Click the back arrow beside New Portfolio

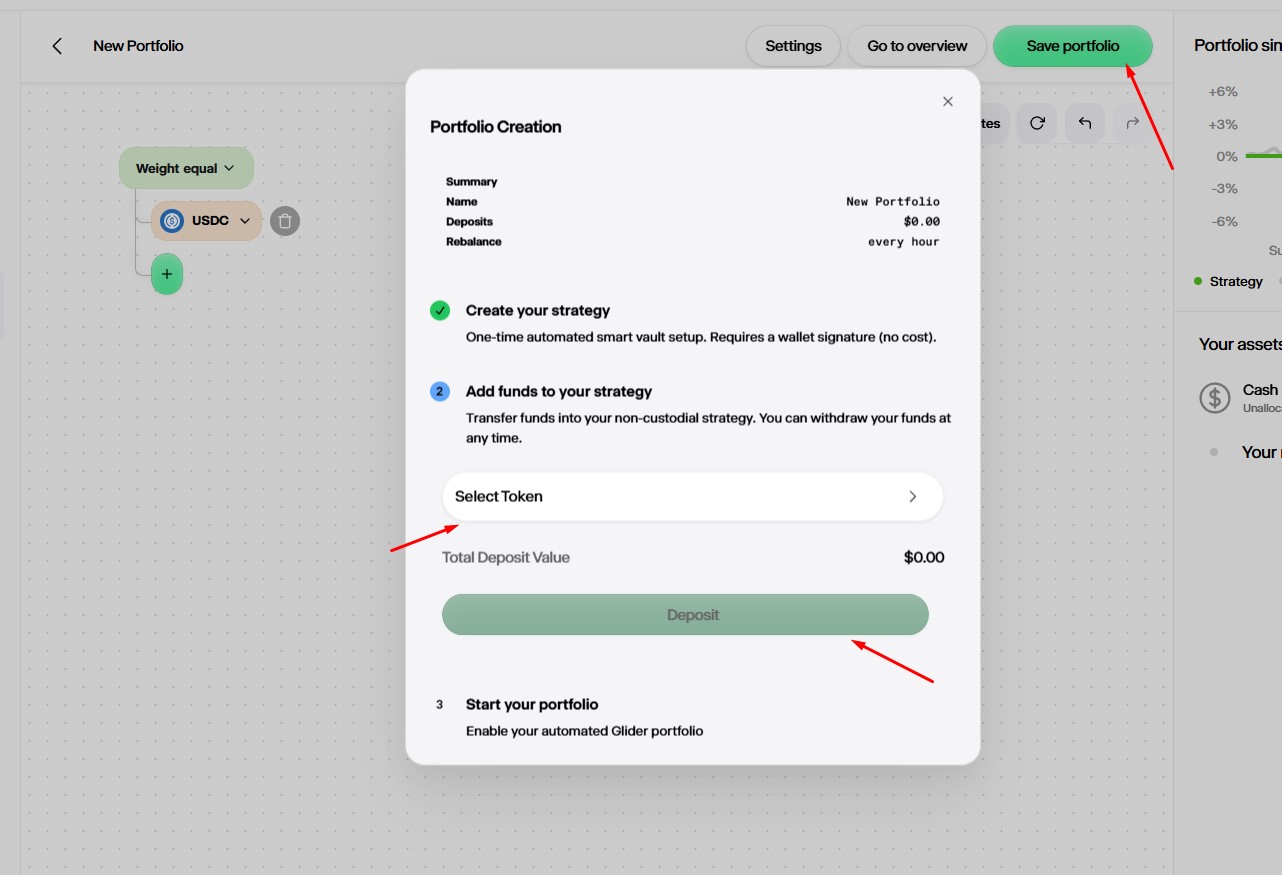tap(57, 46)
